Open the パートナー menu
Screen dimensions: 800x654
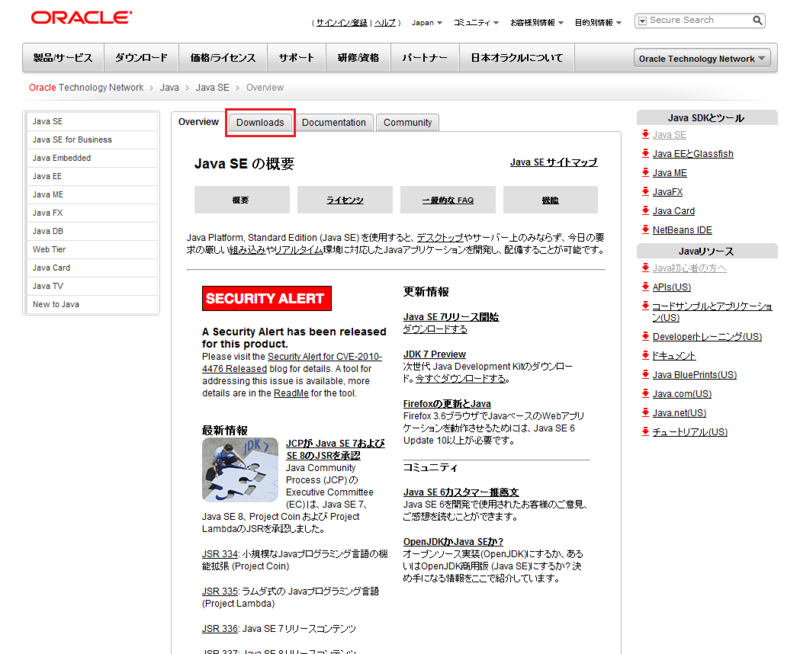[425, 58]
